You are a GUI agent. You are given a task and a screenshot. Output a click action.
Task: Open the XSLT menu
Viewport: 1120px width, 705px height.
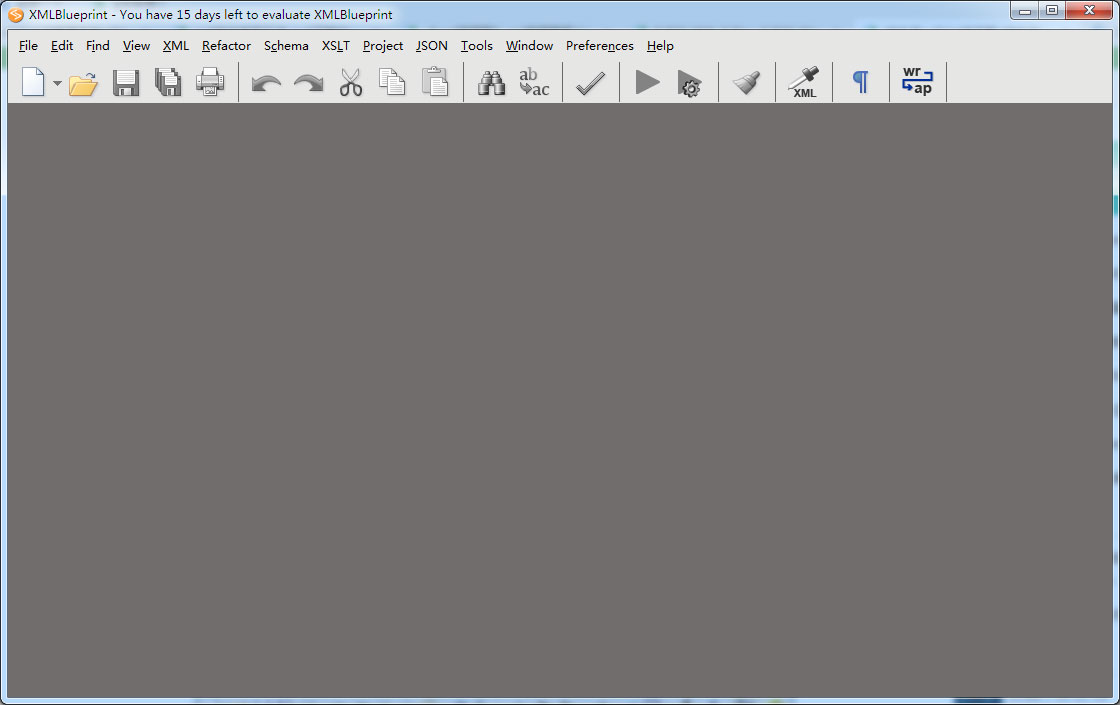[336, 46]
